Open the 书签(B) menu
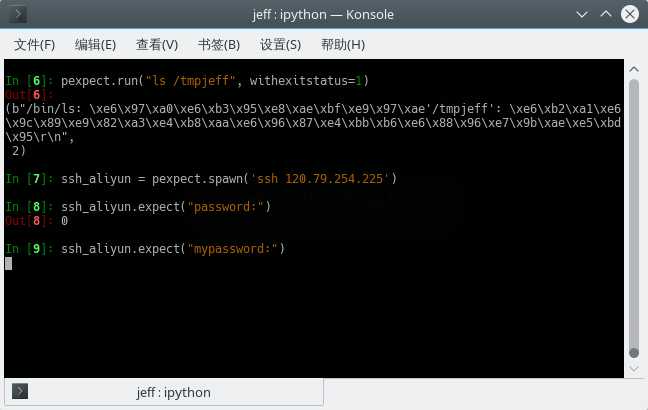Image resolution: width=648 pixels, height=410 pixels. pos(219,45)
